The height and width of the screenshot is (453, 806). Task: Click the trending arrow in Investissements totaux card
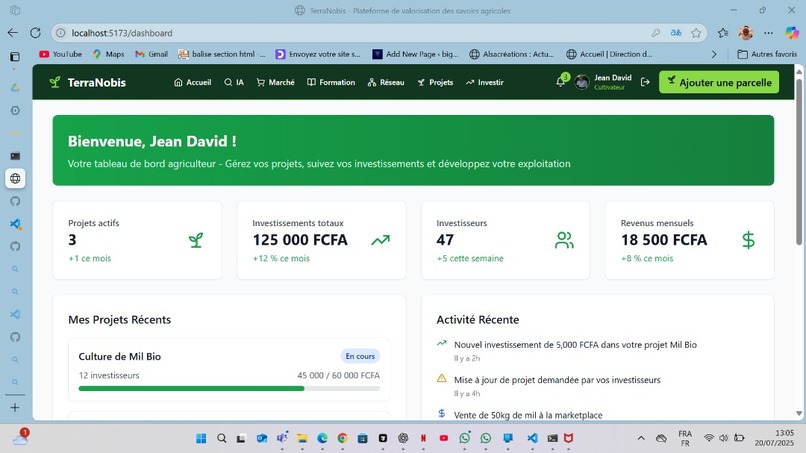coord(380,240)
